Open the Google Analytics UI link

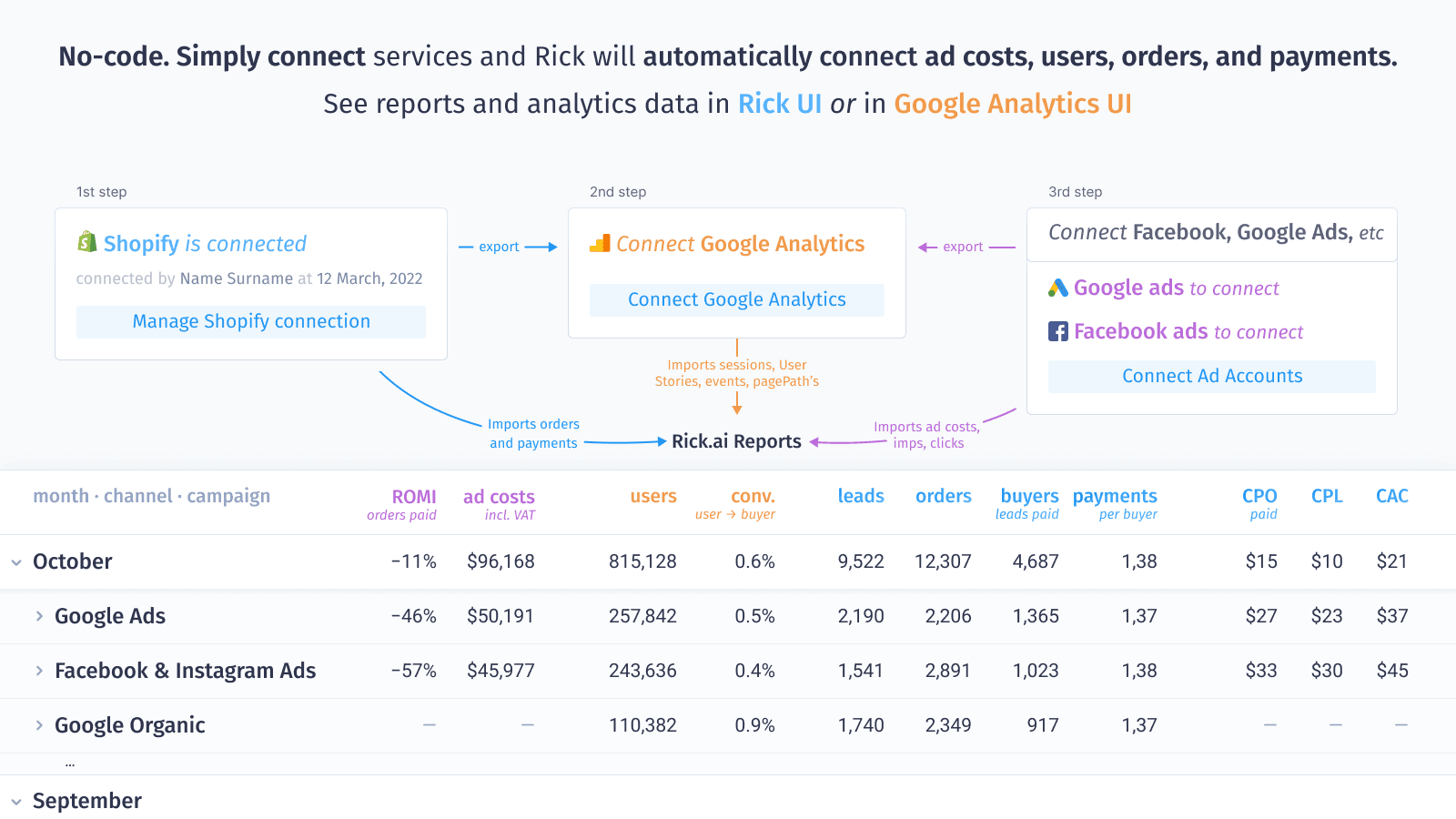click(1013, 104)
